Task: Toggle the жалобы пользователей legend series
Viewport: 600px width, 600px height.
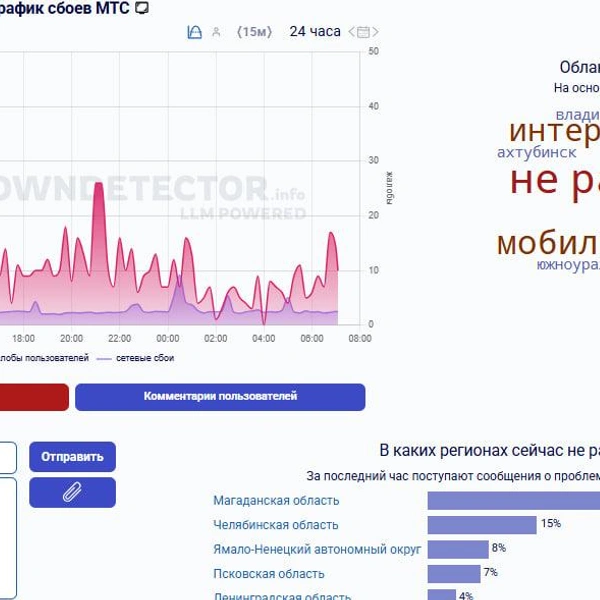Action: pos(44,358)
